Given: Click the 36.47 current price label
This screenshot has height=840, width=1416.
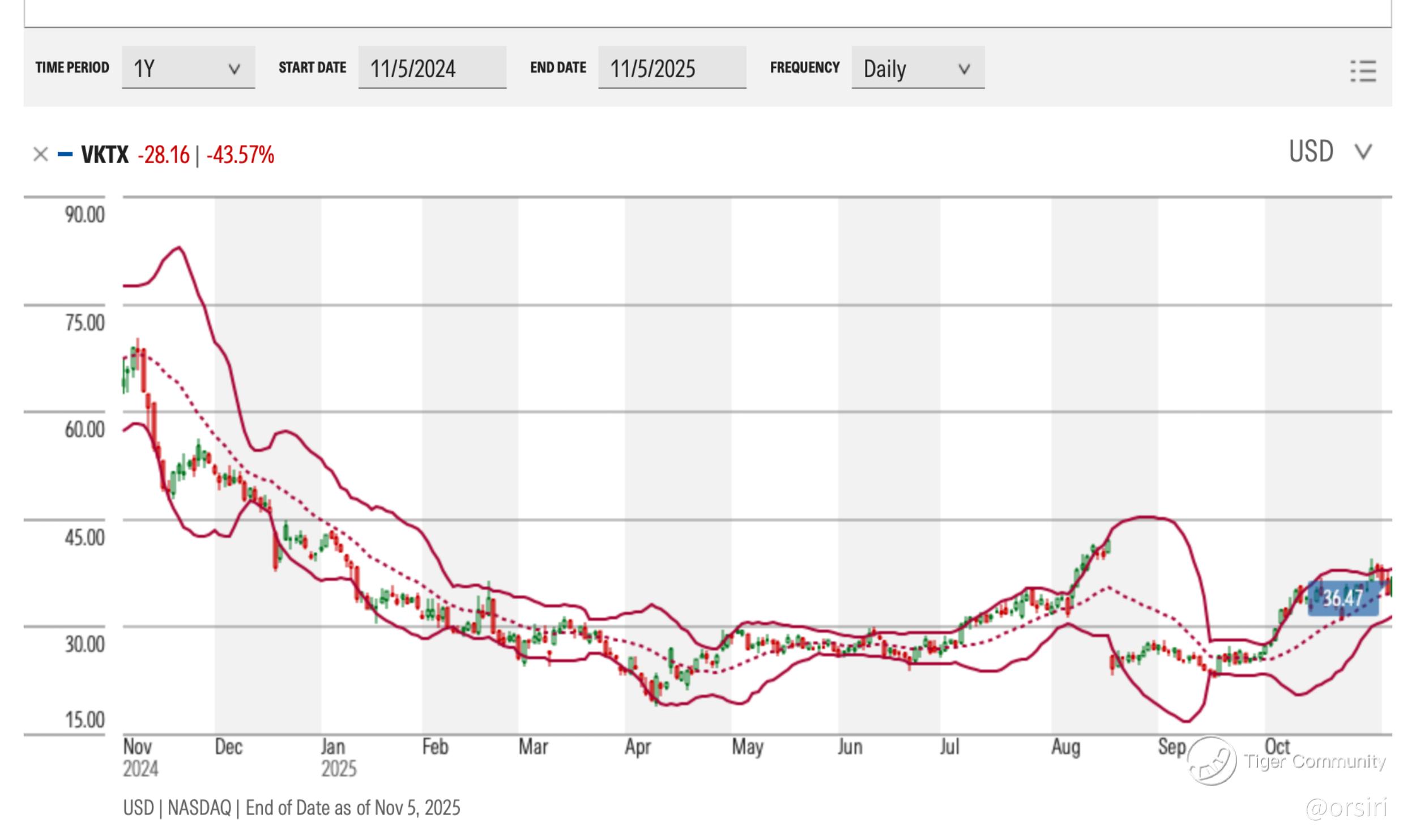Looking at the screenshot, I should (1342, 598).
